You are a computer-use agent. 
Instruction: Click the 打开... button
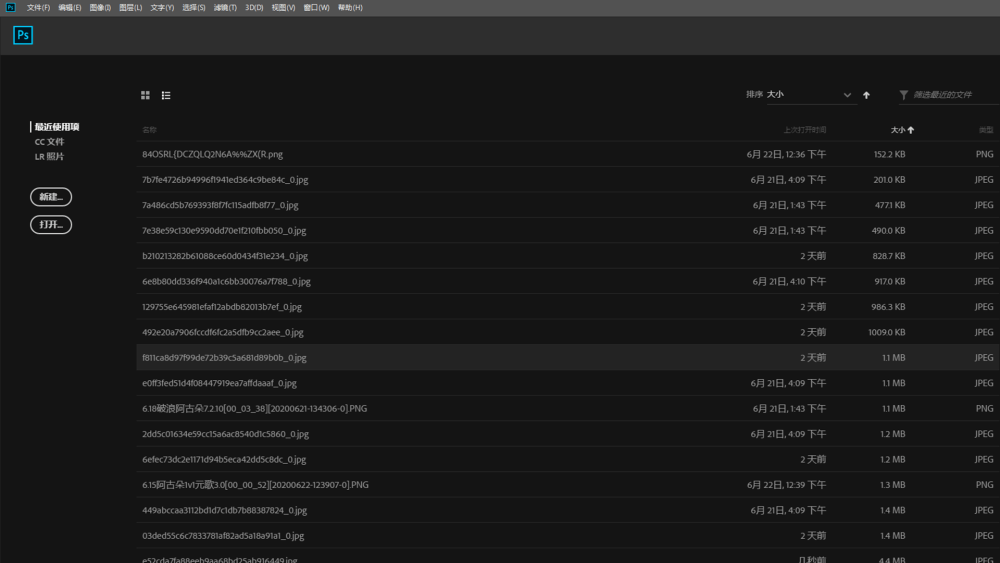click(x=51, y=225)
